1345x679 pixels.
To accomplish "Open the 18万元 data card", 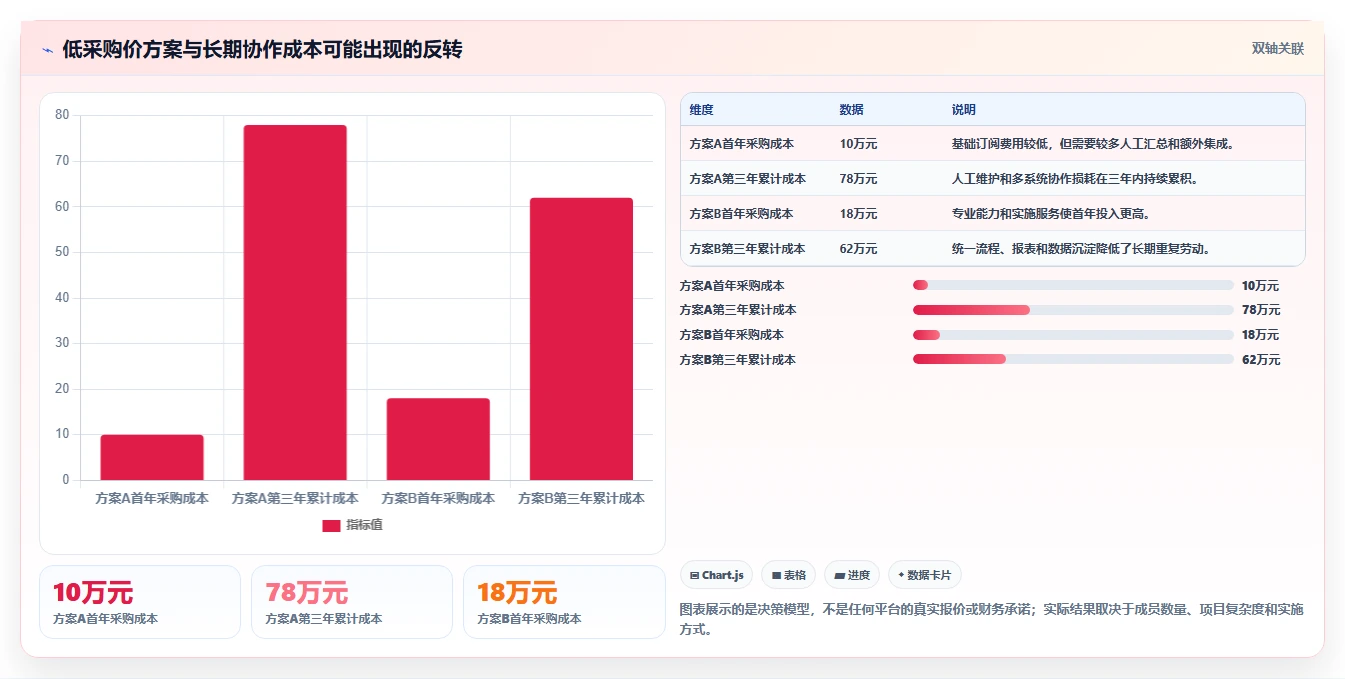I will coord(565,602).
